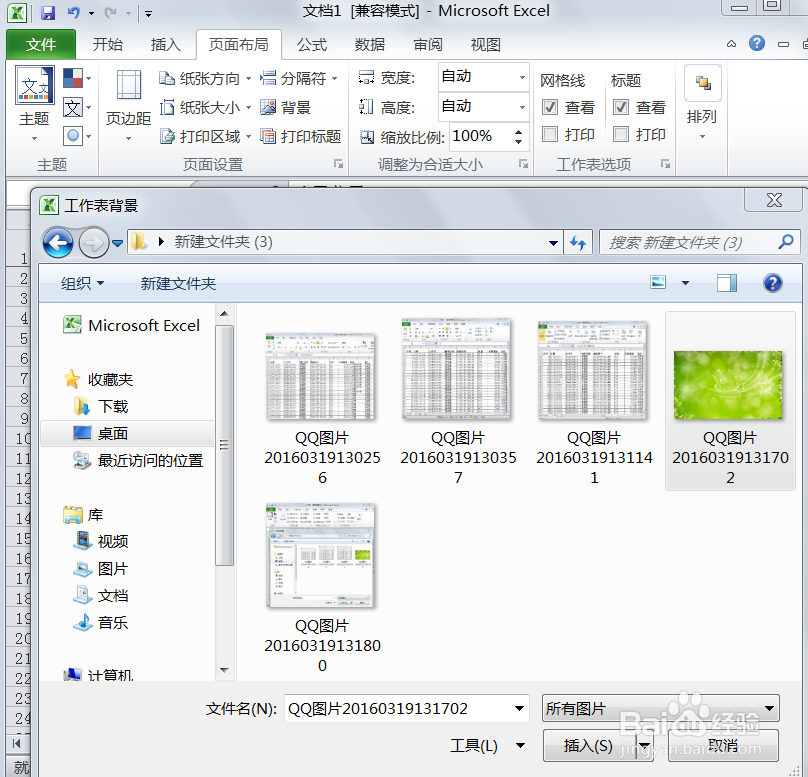808x777 pixels.
Task: Click 纸张方向 page orientation
Action: (205, 78)
